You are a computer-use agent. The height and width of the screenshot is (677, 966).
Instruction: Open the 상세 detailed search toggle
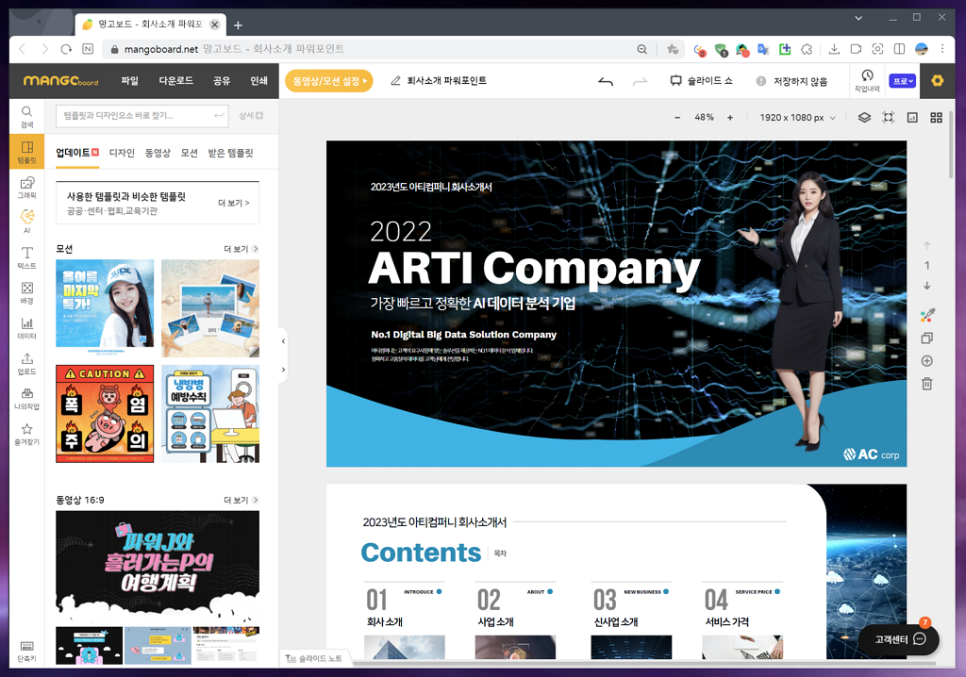[251, 116]
